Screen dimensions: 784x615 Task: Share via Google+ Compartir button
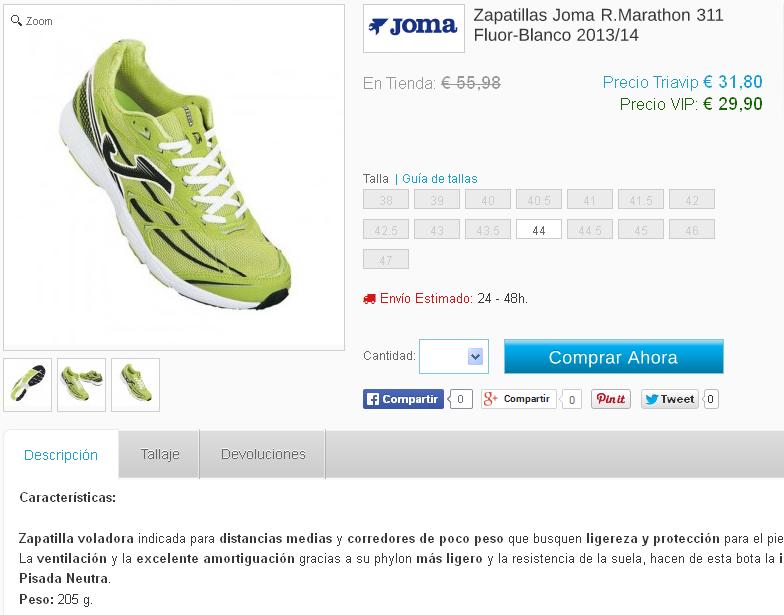pyautogui.click(x=518, y=399)
